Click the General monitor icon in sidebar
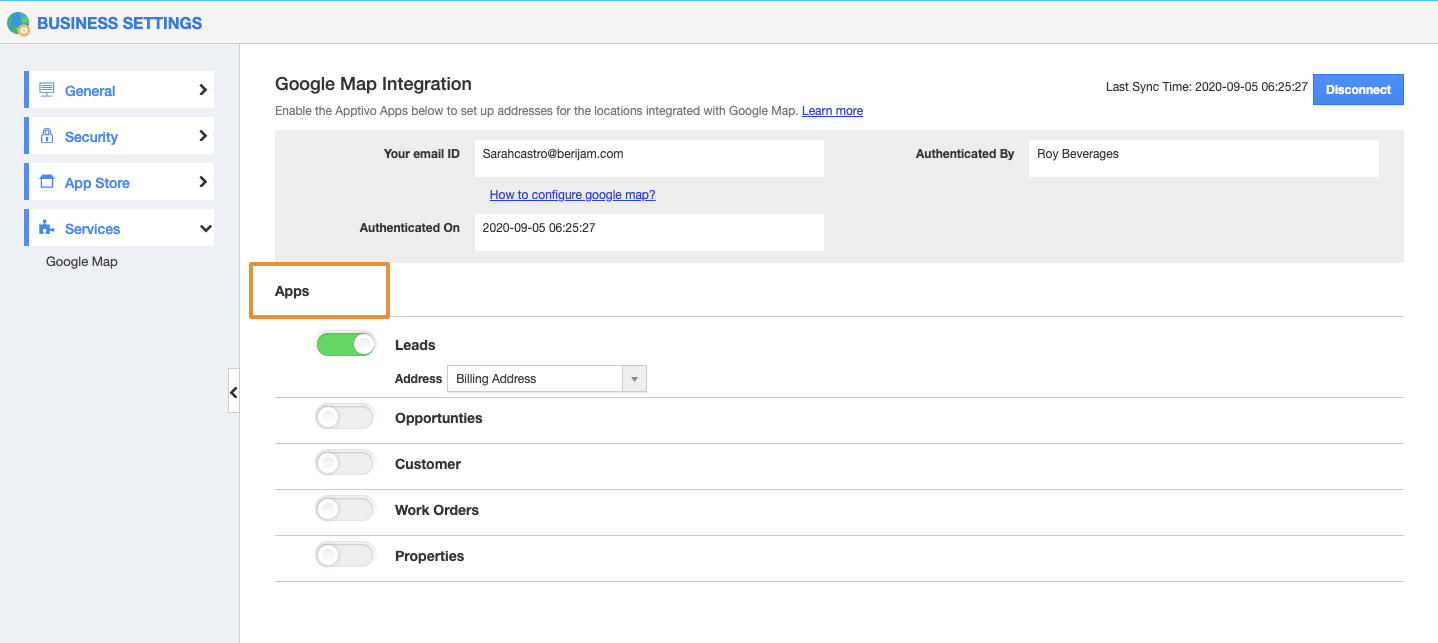Screen dimensions: 1438x643 coord(47,90)
